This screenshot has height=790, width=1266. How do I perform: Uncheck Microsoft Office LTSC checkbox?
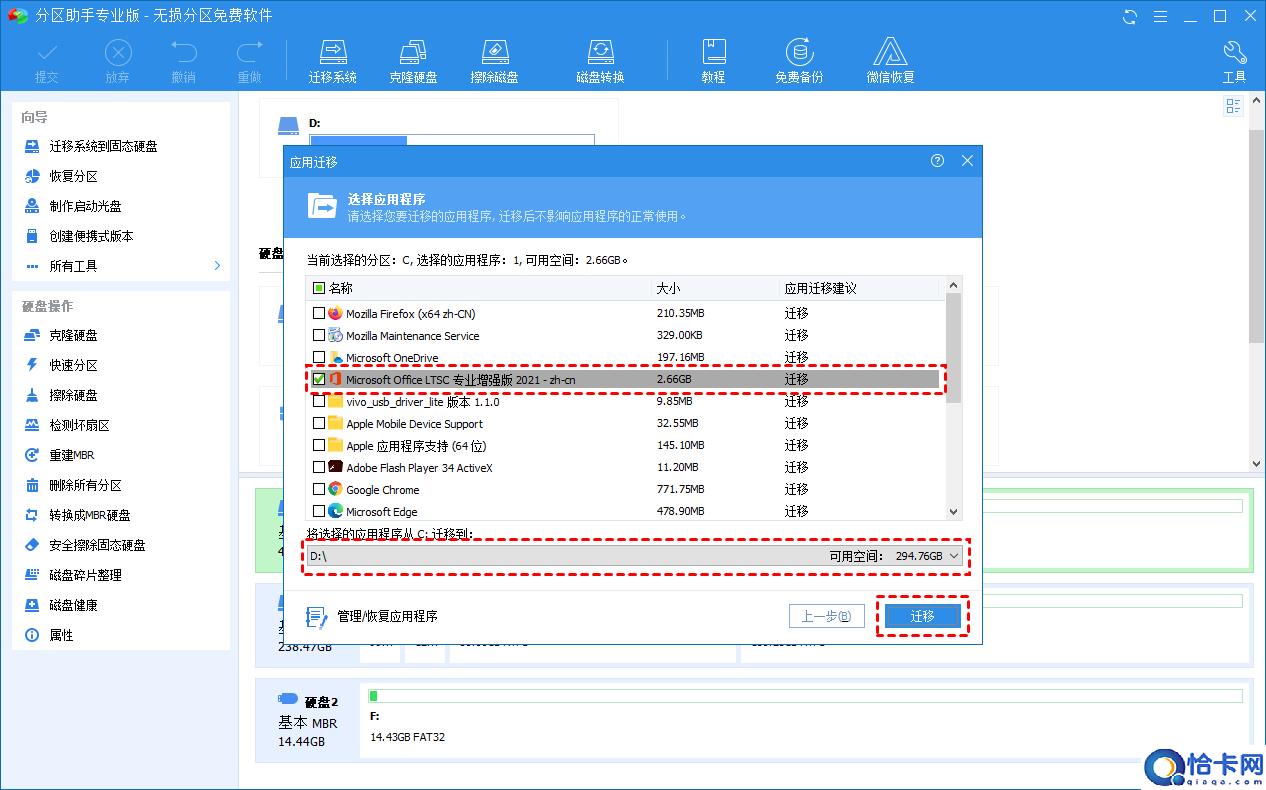[319, 379]
